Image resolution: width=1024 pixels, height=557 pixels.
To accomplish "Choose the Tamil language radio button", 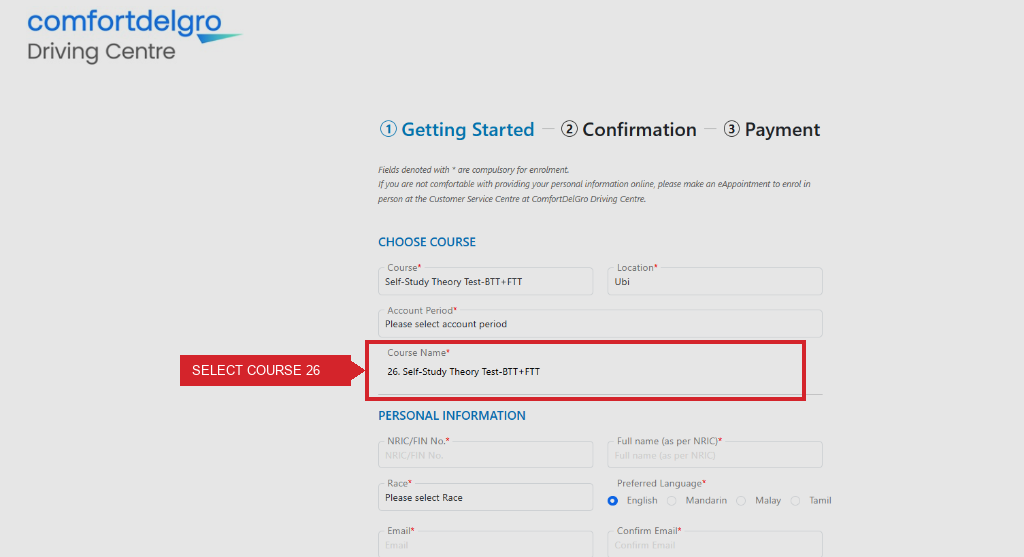I will point(795,501).
